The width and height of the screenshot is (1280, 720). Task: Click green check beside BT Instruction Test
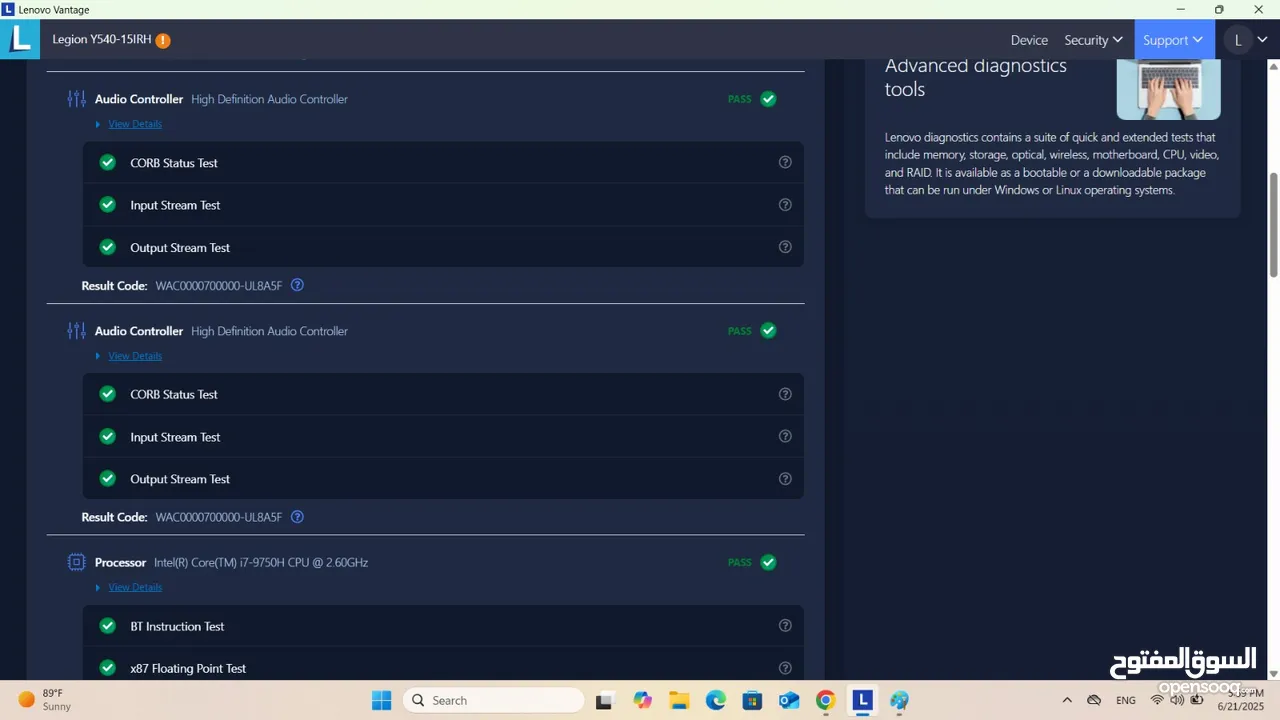pyautogui.click(x=108, y=626)
